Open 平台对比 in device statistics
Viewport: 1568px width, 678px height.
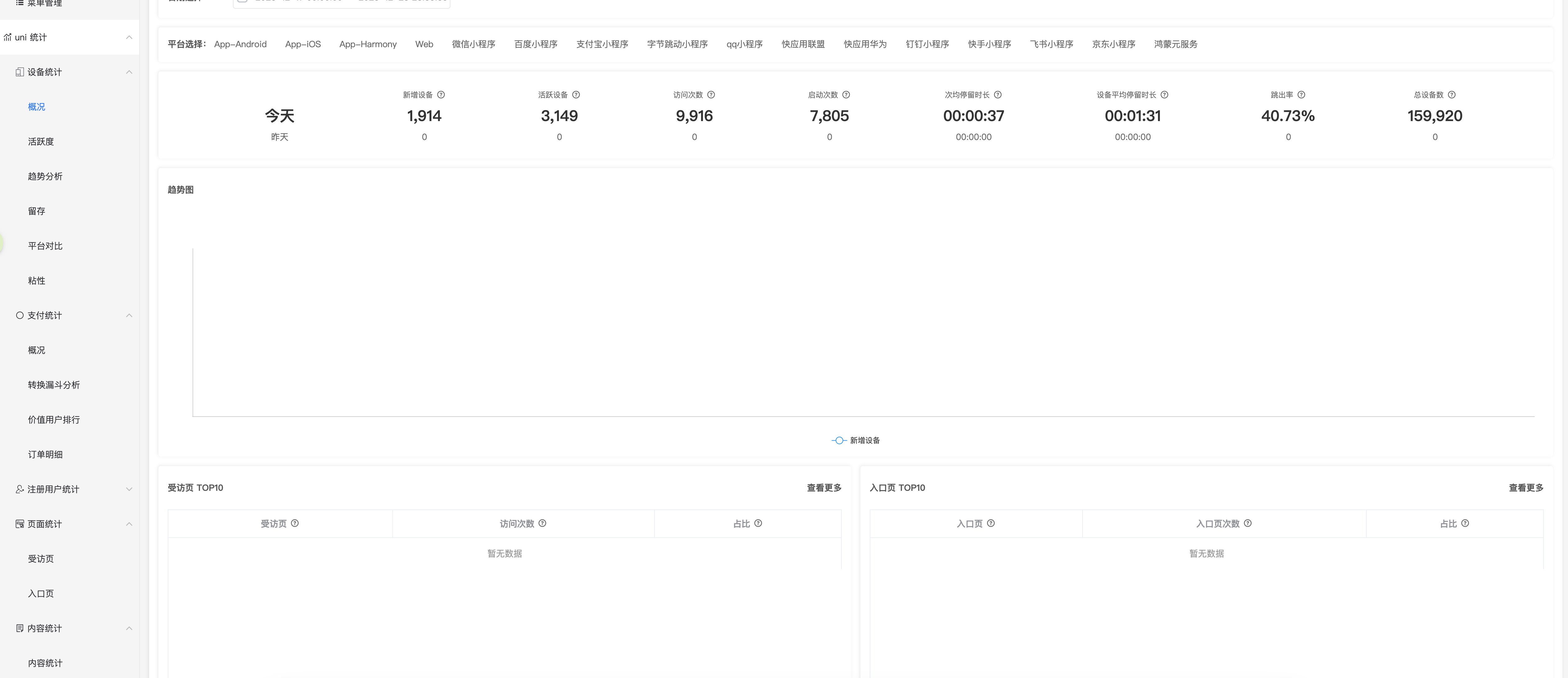(x=45, y=246)
